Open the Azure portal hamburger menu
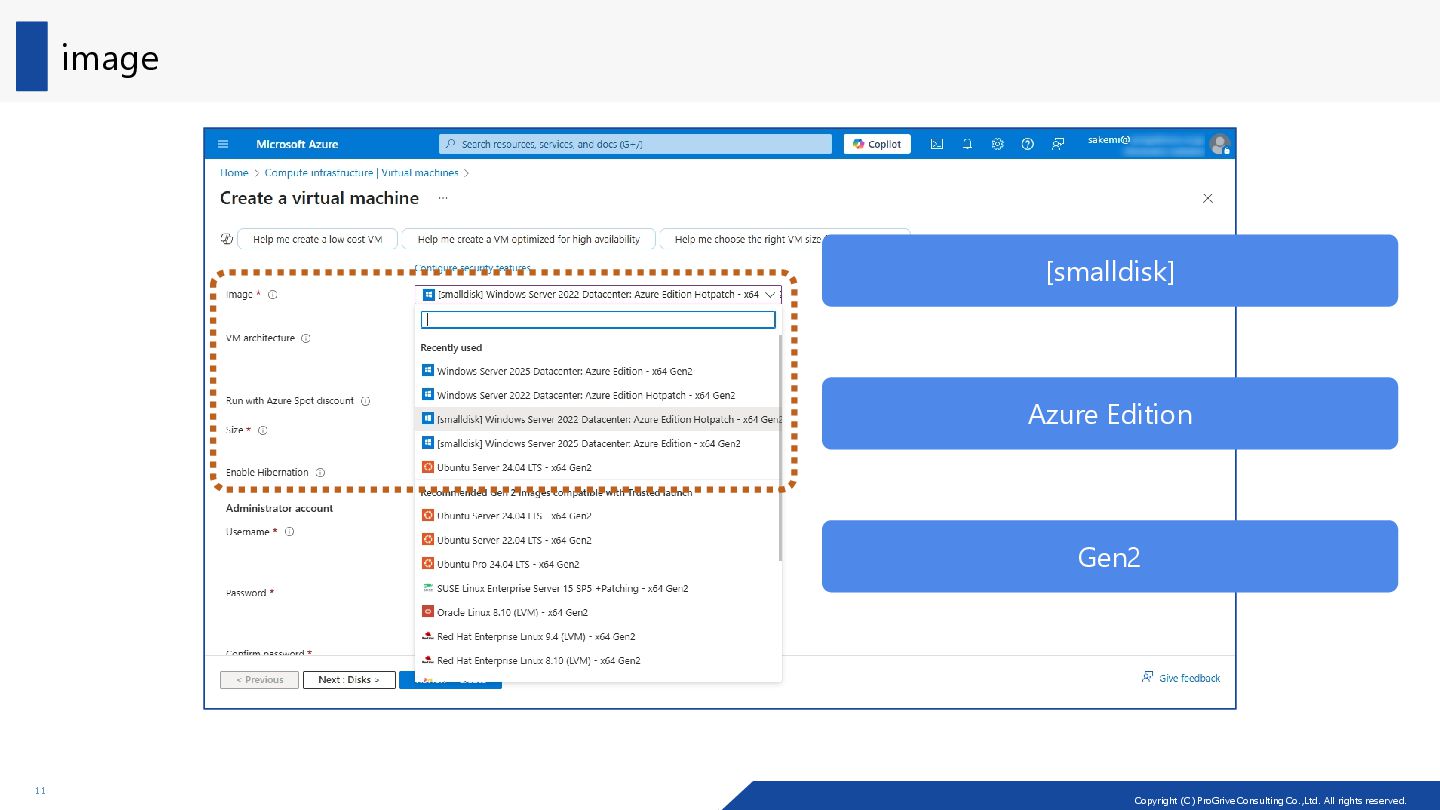The width and height of the screenshot is (1440, 810). pyautogui.click(x=223, y=144)
